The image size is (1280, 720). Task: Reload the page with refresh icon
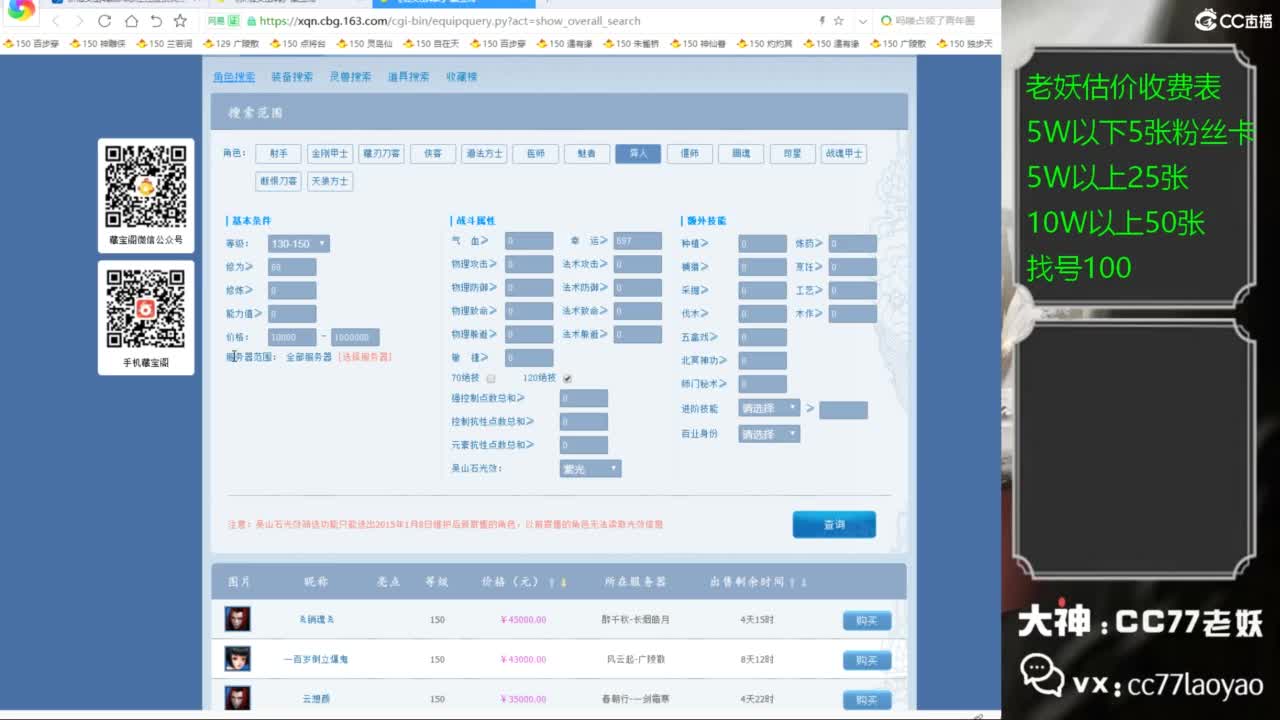105,21
